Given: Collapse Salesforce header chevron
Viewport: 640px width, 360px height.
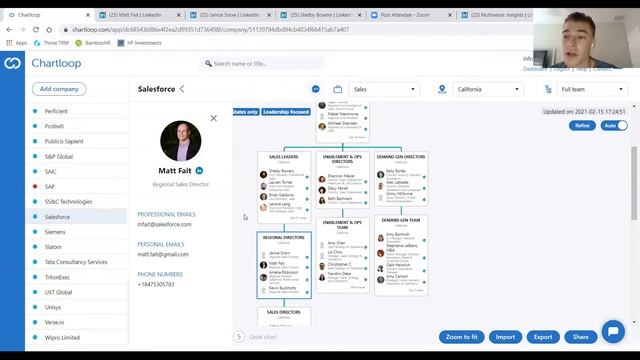Looking at the screenshot, I should [182, 89].
